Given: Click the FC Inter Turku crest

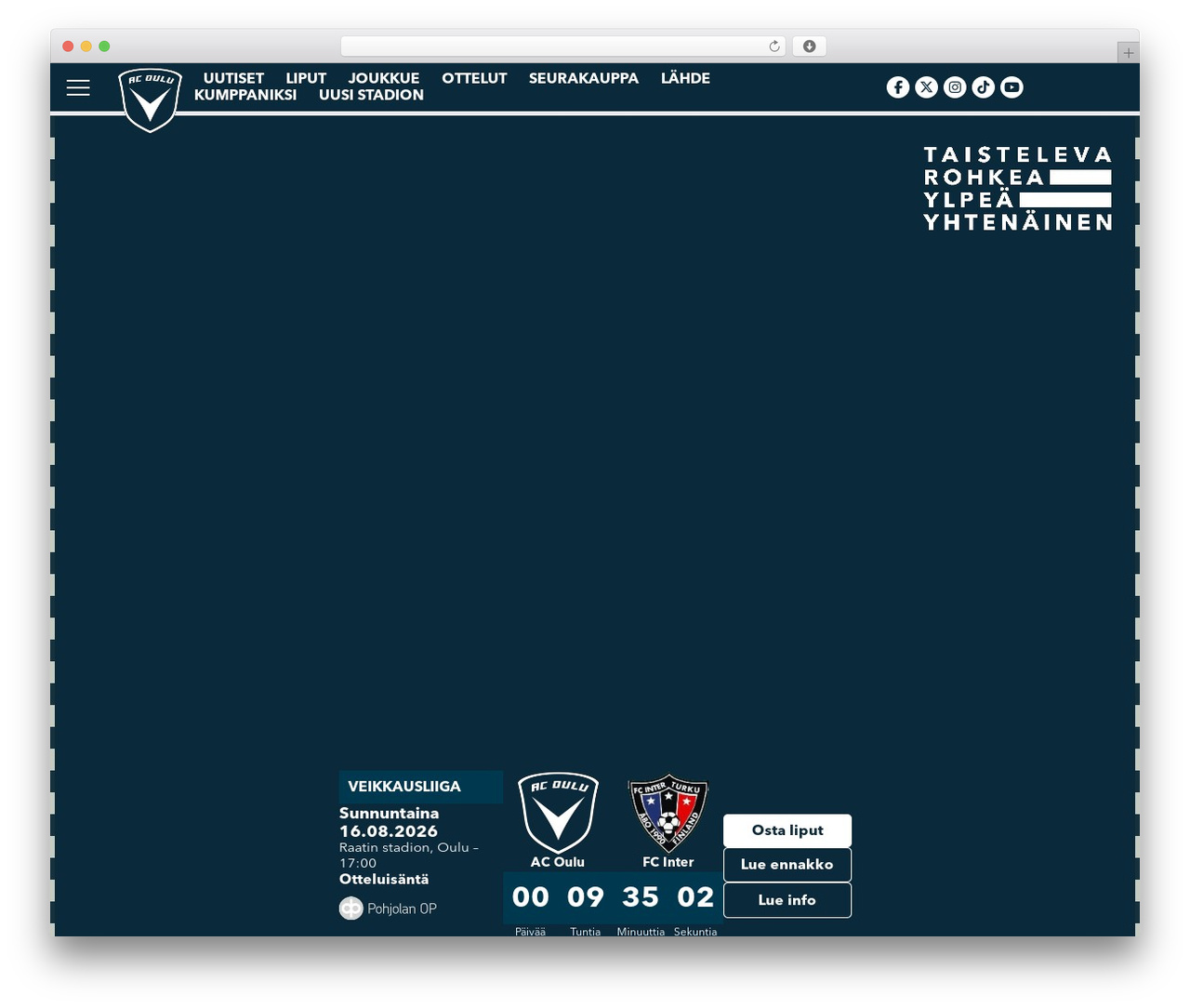Looking at the screenshot, I should coord(668,814).
